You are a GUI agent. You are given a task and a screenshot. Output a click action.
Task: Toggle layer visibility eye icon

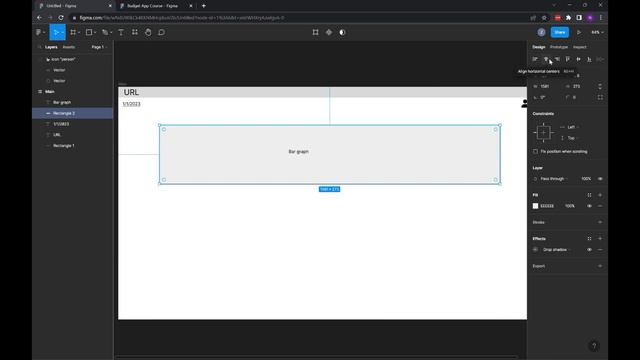600,179
